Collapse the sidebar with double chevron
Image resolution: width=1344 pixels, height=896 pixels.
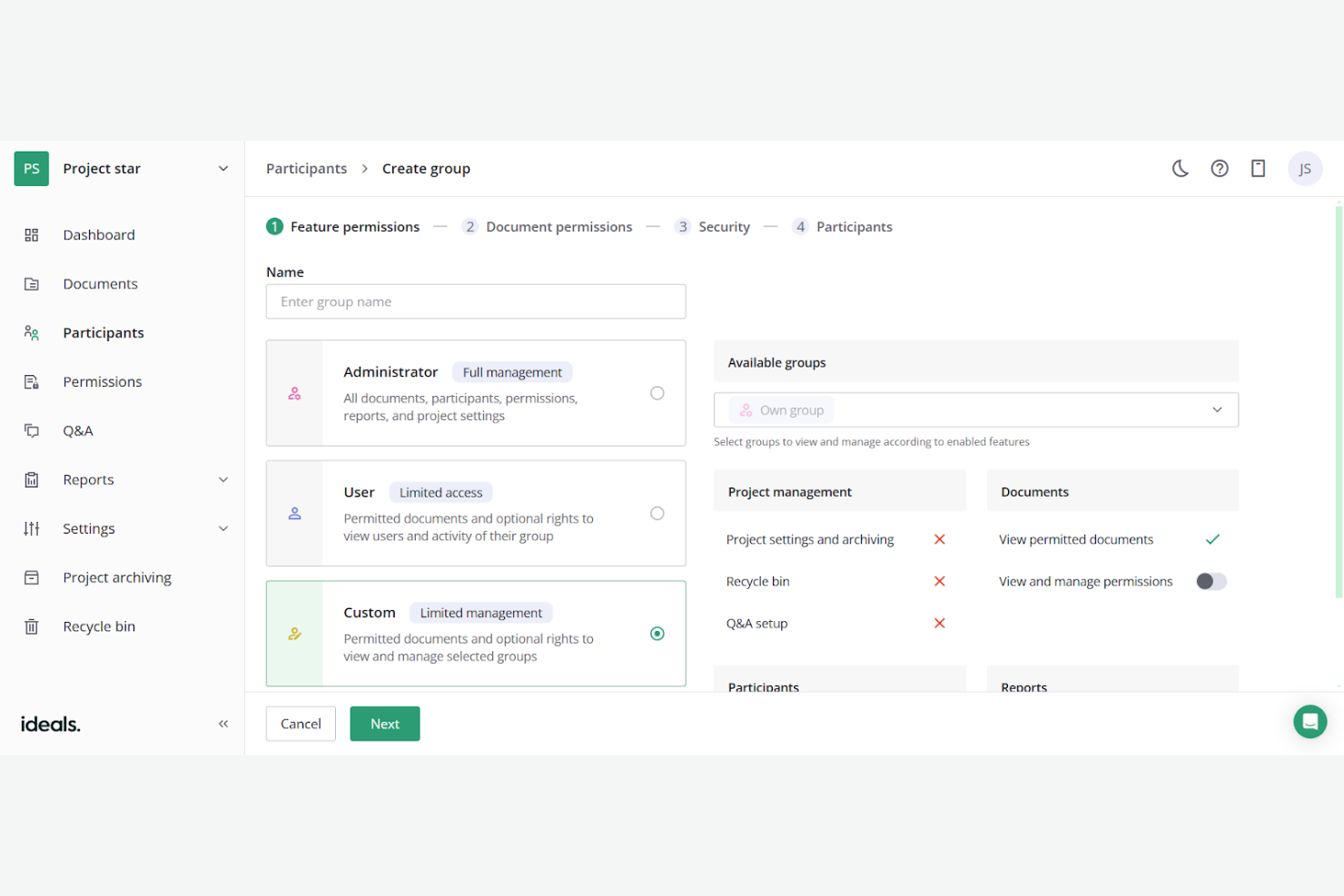tap(223, 724)
